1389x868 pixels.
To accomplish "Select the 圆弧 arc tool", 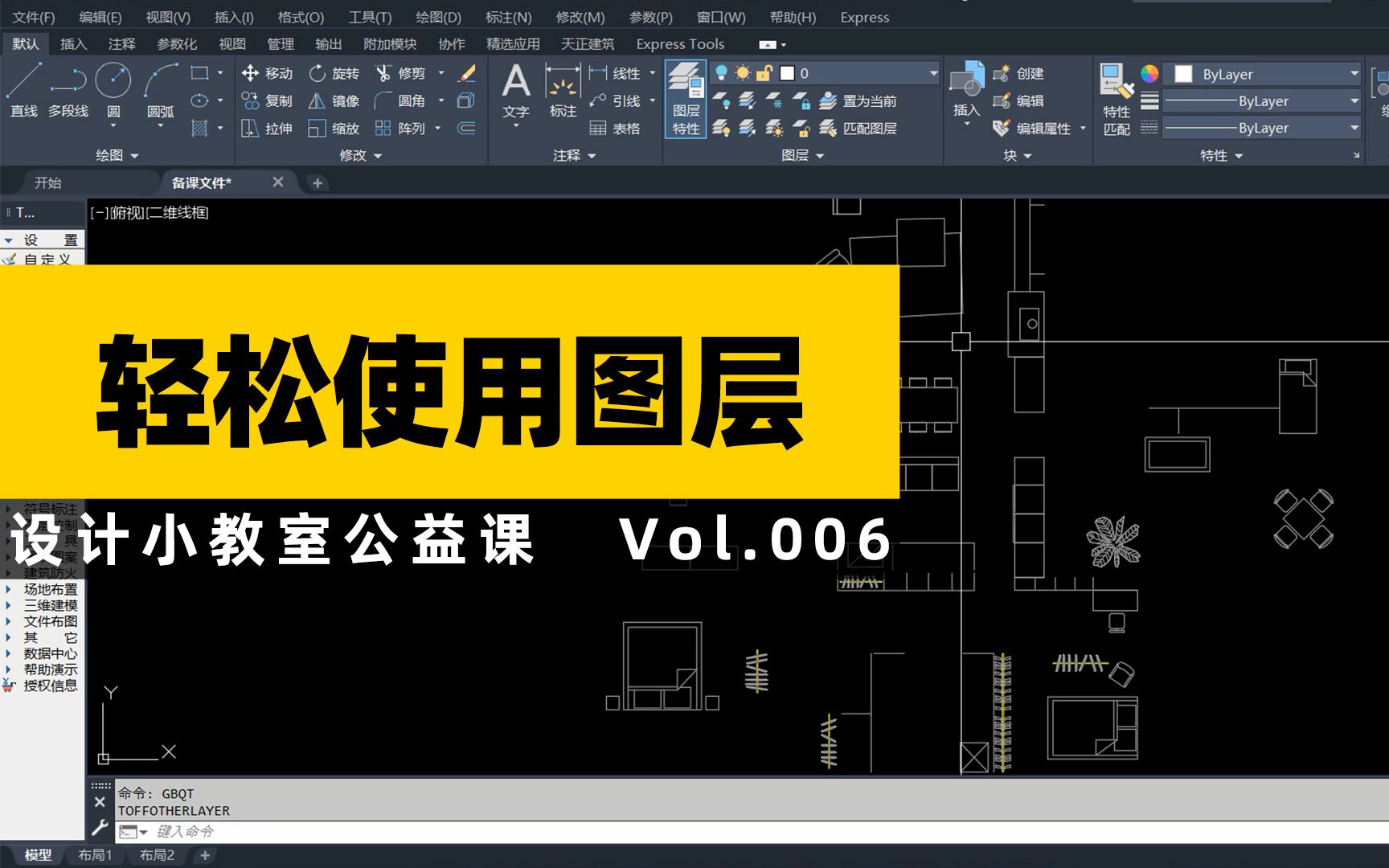I will 160,90.
